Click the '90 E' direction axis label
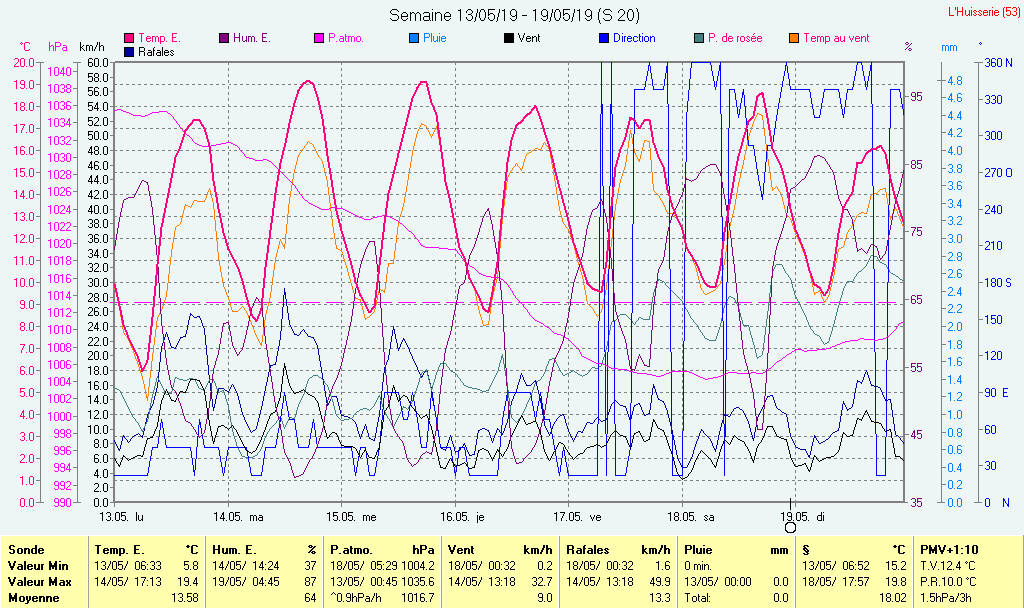Screen dimensions: 1024x608 tap(997, 392)
